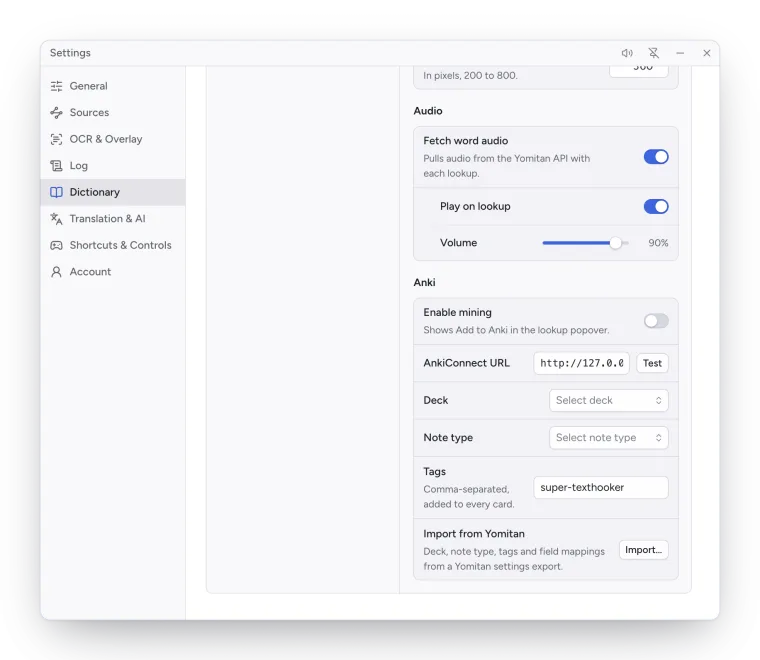
Task: Close the Settings window
Action: point(707,53)
